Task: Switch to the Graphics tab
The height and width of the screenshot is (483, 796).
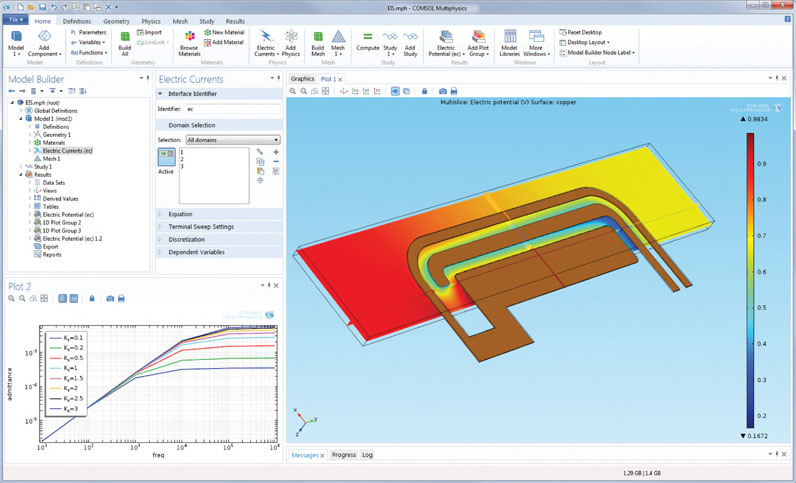Action: [303, 79]
